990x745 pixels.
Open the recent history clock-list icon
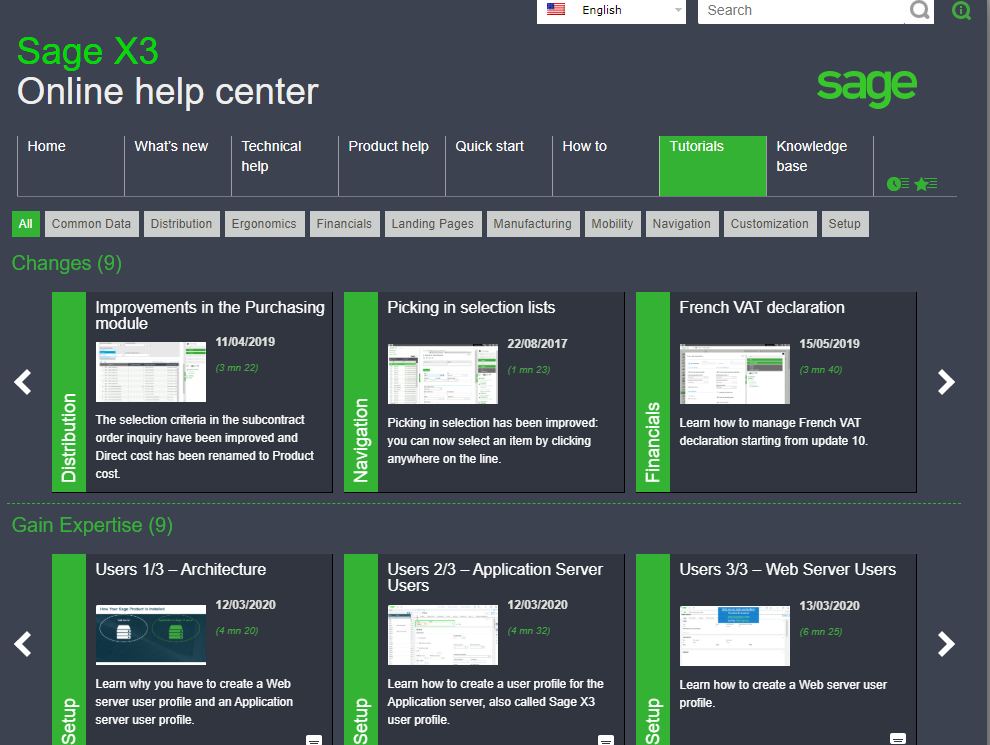coord(898,184)
